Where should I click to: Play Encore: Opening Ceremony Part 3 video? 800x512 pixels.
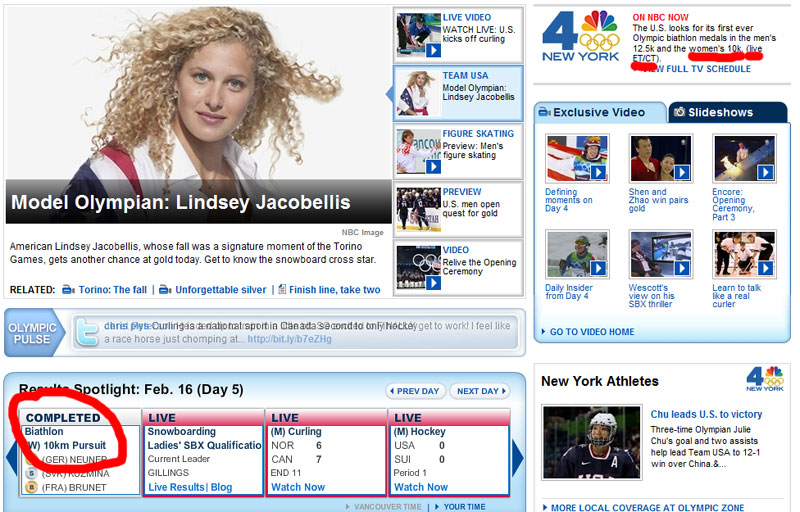click(744, 159)
